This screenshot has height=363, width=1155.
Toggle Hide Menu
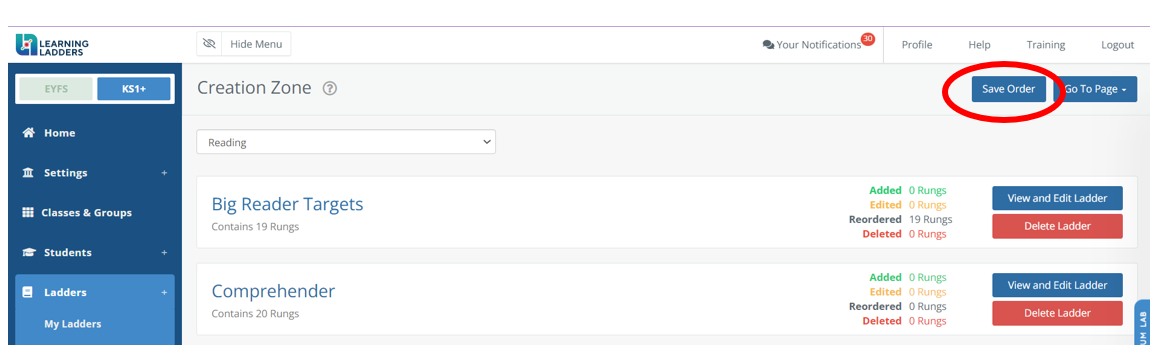coord(244,44)
